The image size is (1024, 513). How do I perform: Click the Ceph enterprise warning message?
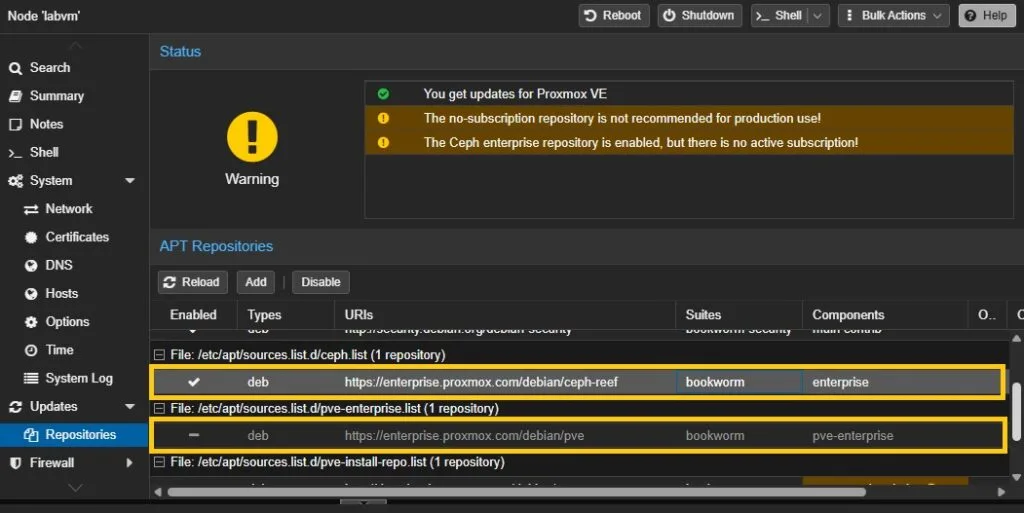(641, 142)
